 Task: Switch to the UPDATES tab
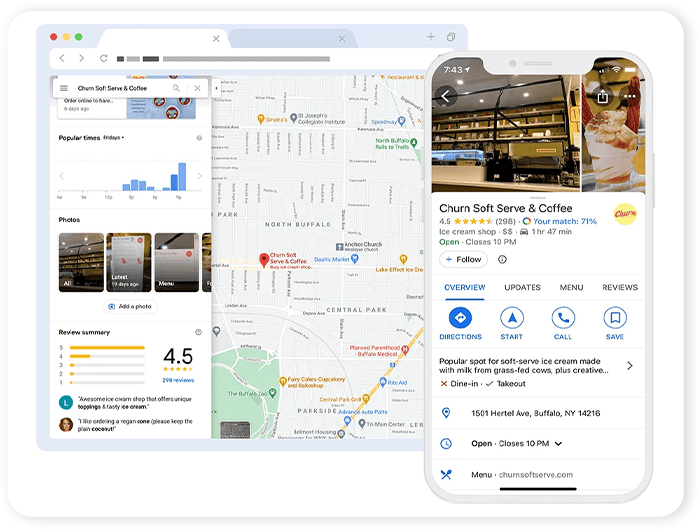(522, 288)
